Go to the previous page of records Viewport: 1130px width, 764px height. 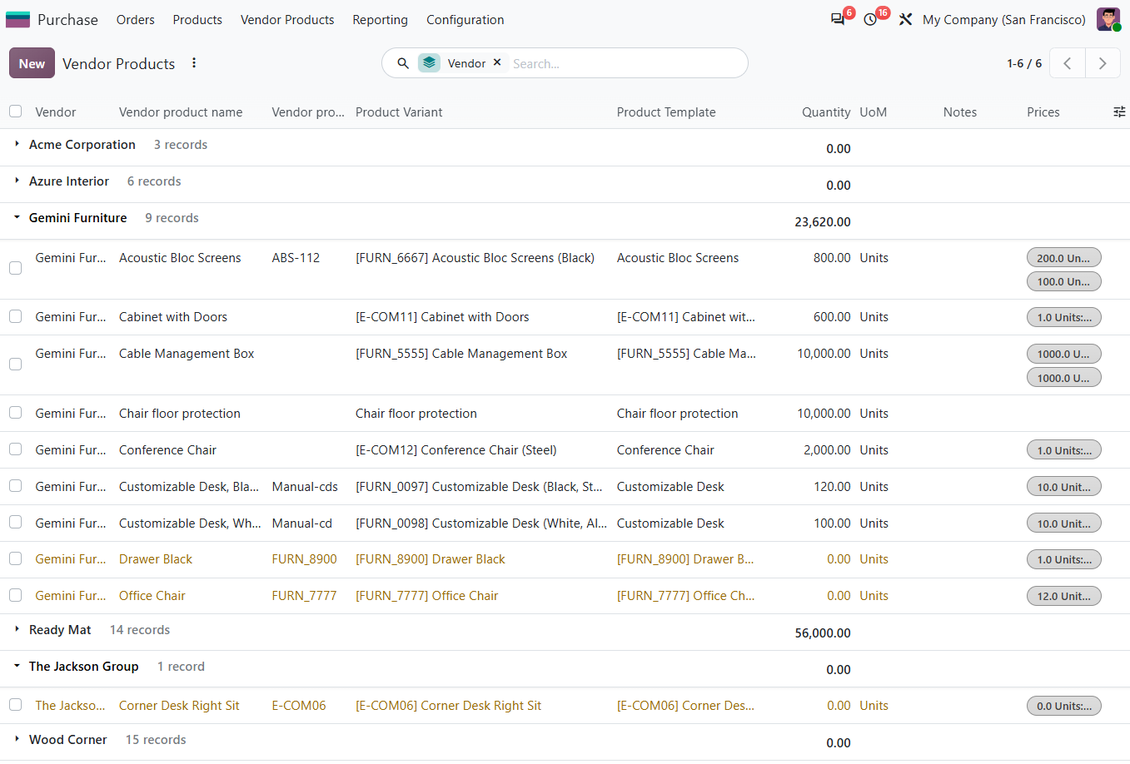(x=1067, y=63)
